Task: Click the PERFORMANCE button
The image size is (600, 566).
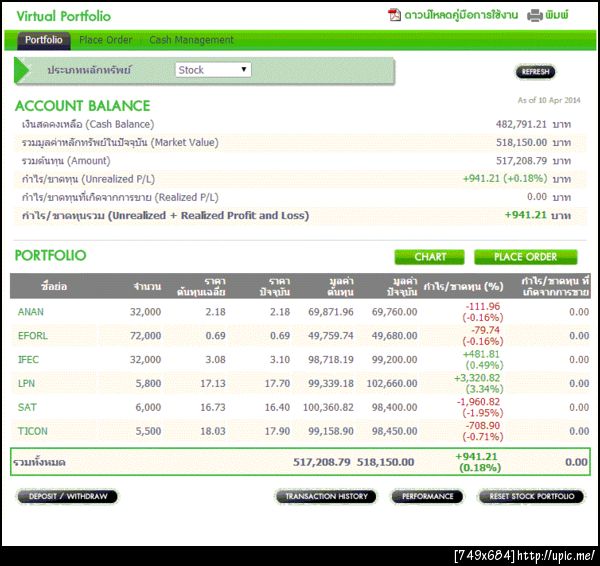Action: pos(427,496)
